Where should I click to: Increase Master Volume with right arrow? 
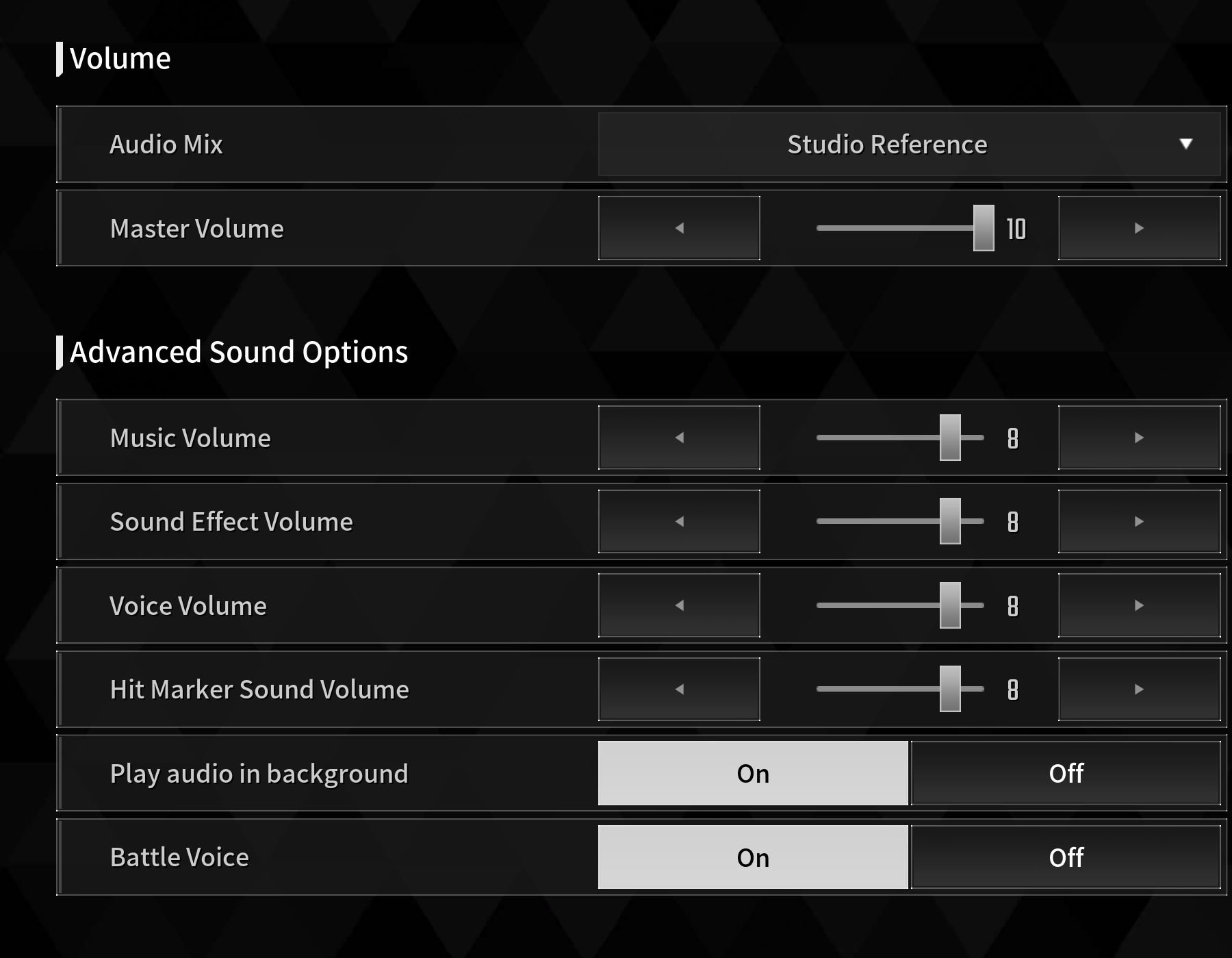(1139, 228)
